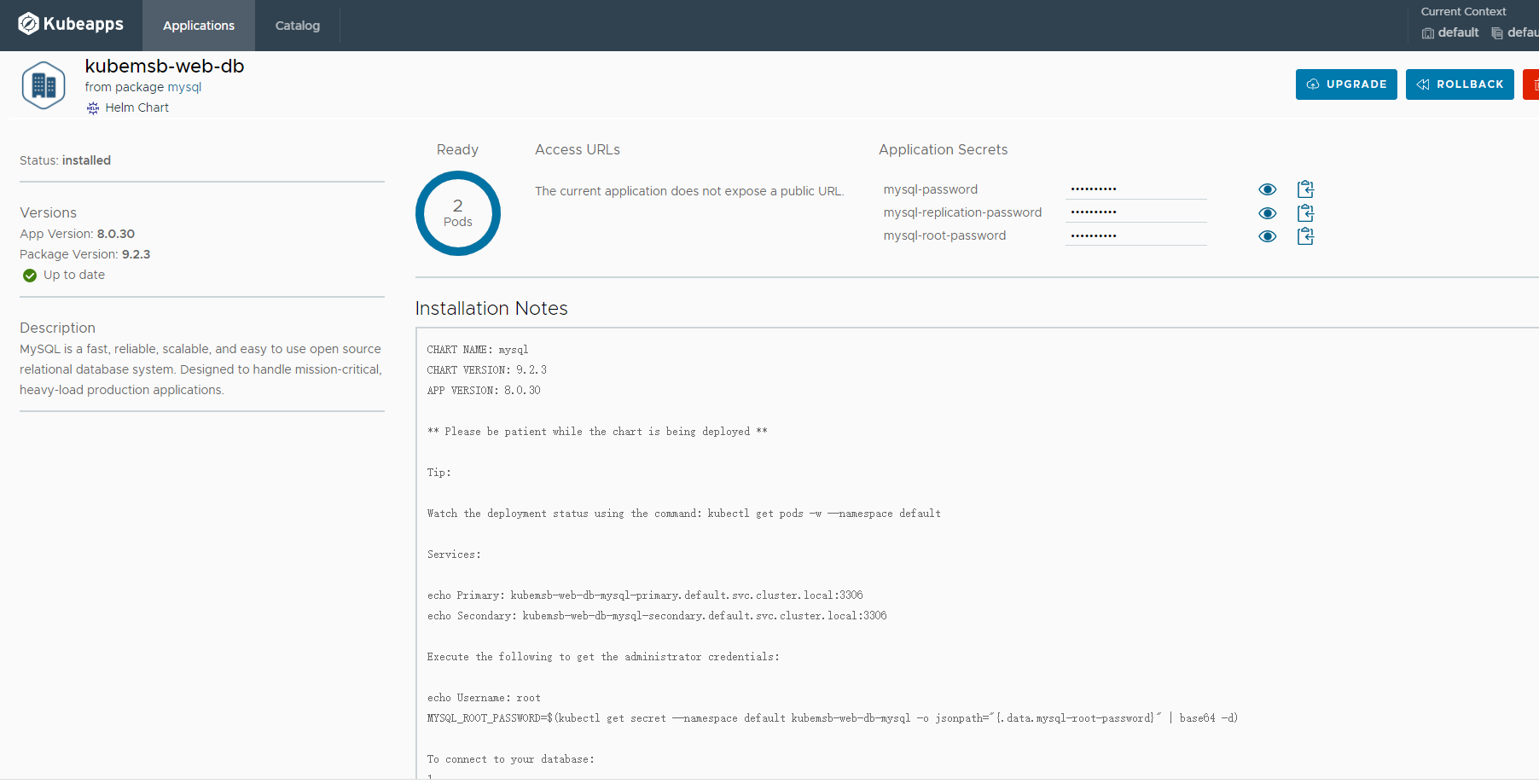Viewport: 1539px width, 784px height.
Task: Click the mysql-root-password masked field
Action: click(1136, 235)
